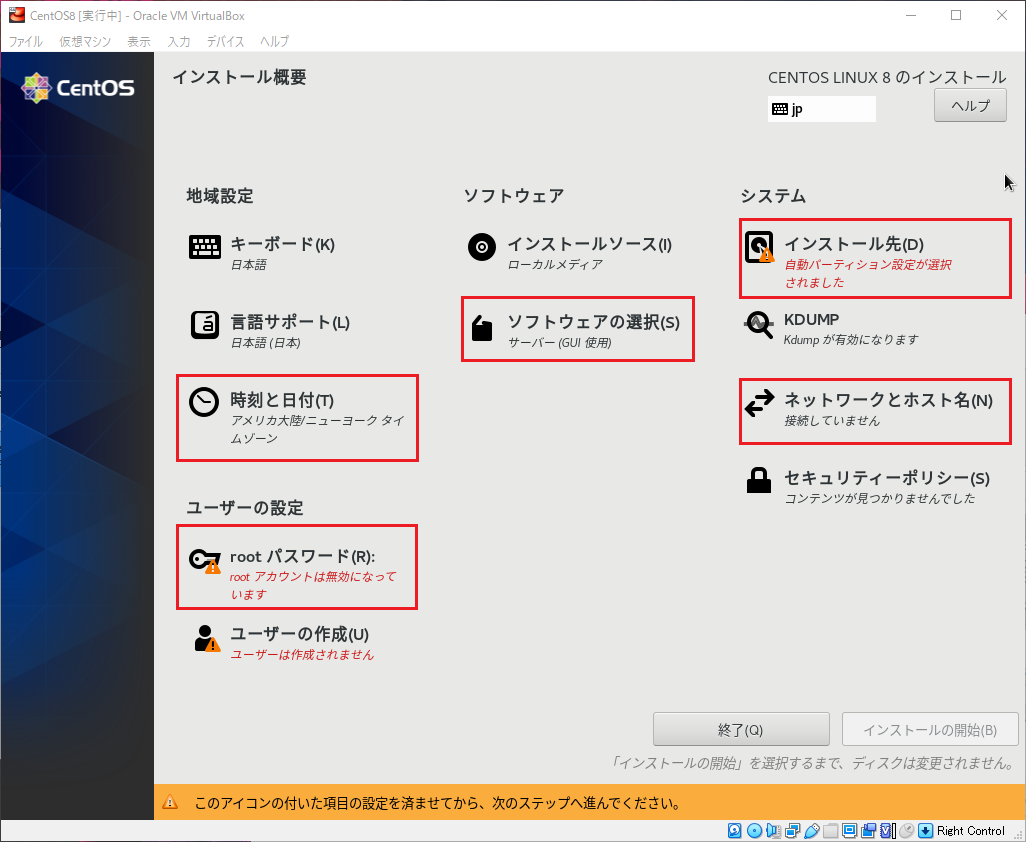Click 'root アカウントは無効になっています' text
Viewport: 1026px width, 842px height.
[313, 585]
